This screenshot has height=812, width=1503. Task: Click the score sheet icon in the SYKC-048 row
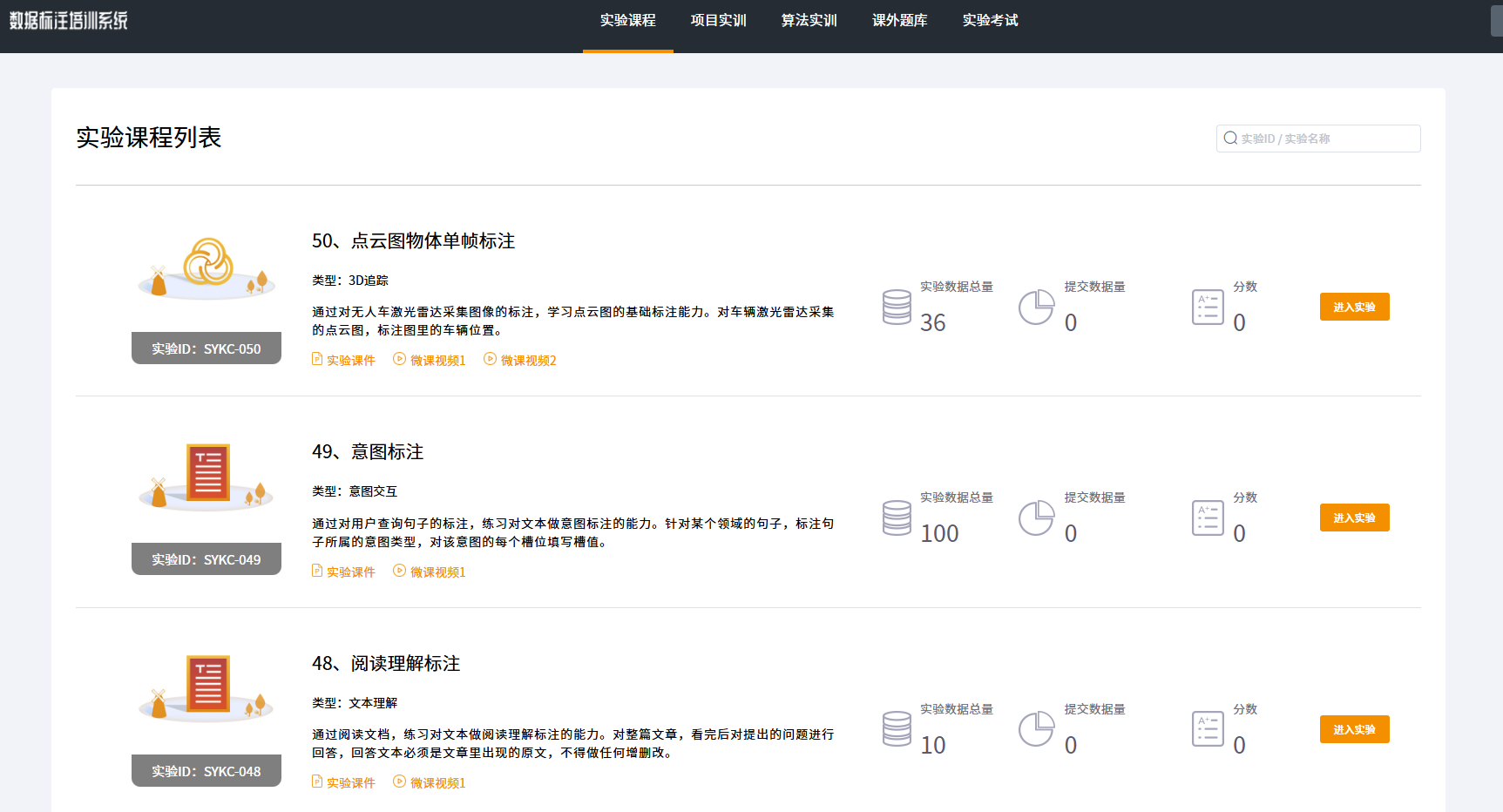point(1208,729)
